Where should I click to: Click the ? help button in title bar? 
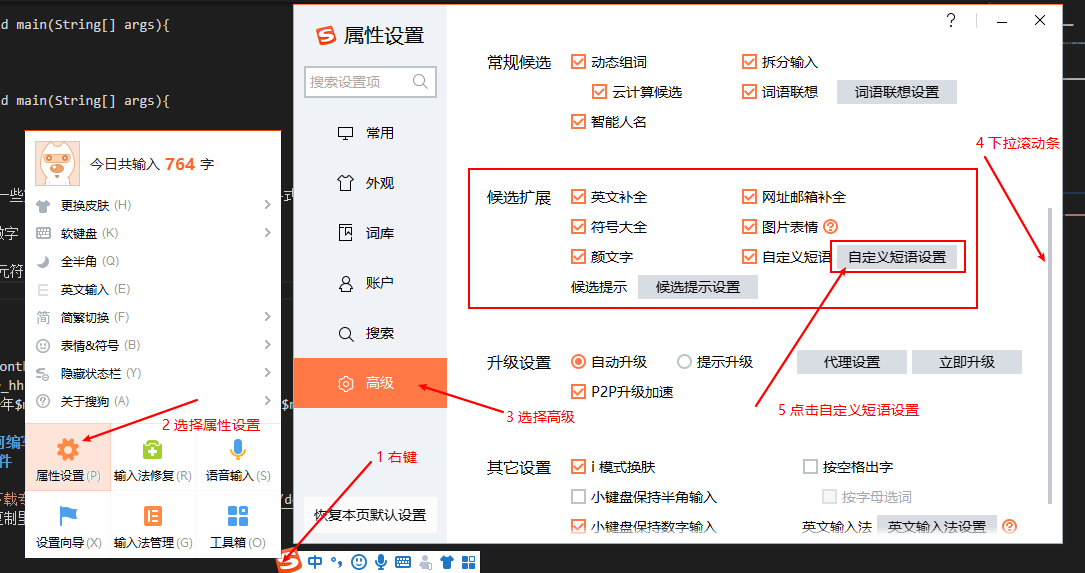951,21
